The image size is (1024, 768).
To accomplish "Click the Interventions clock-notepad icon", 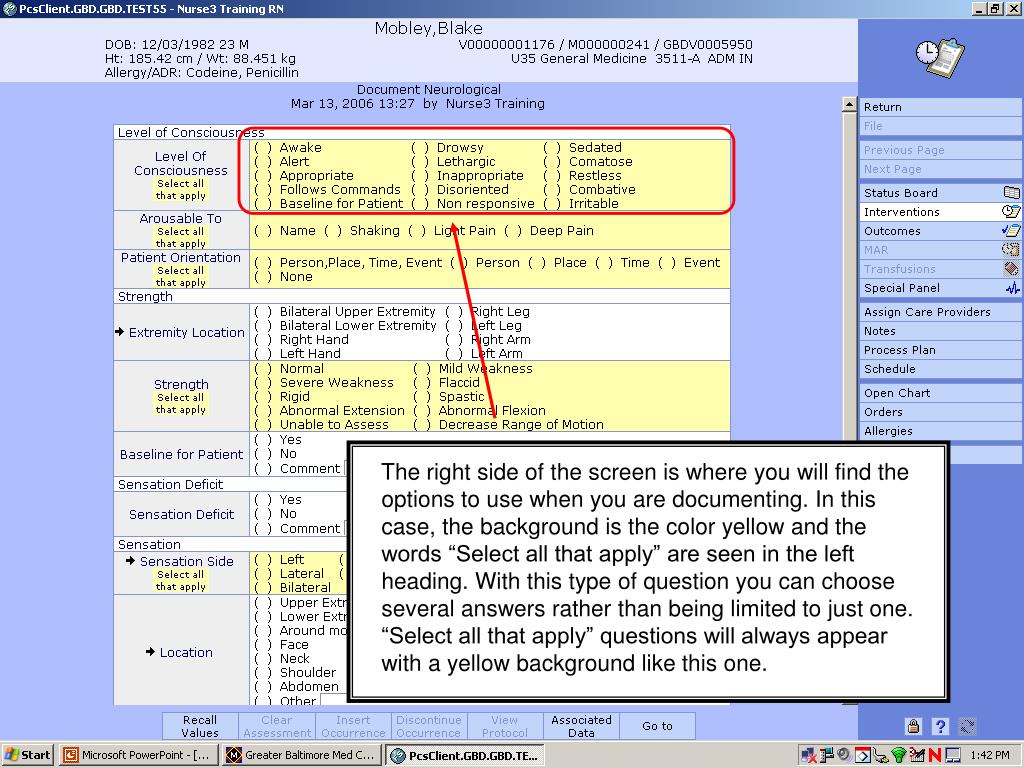I will coord(1011,212).
